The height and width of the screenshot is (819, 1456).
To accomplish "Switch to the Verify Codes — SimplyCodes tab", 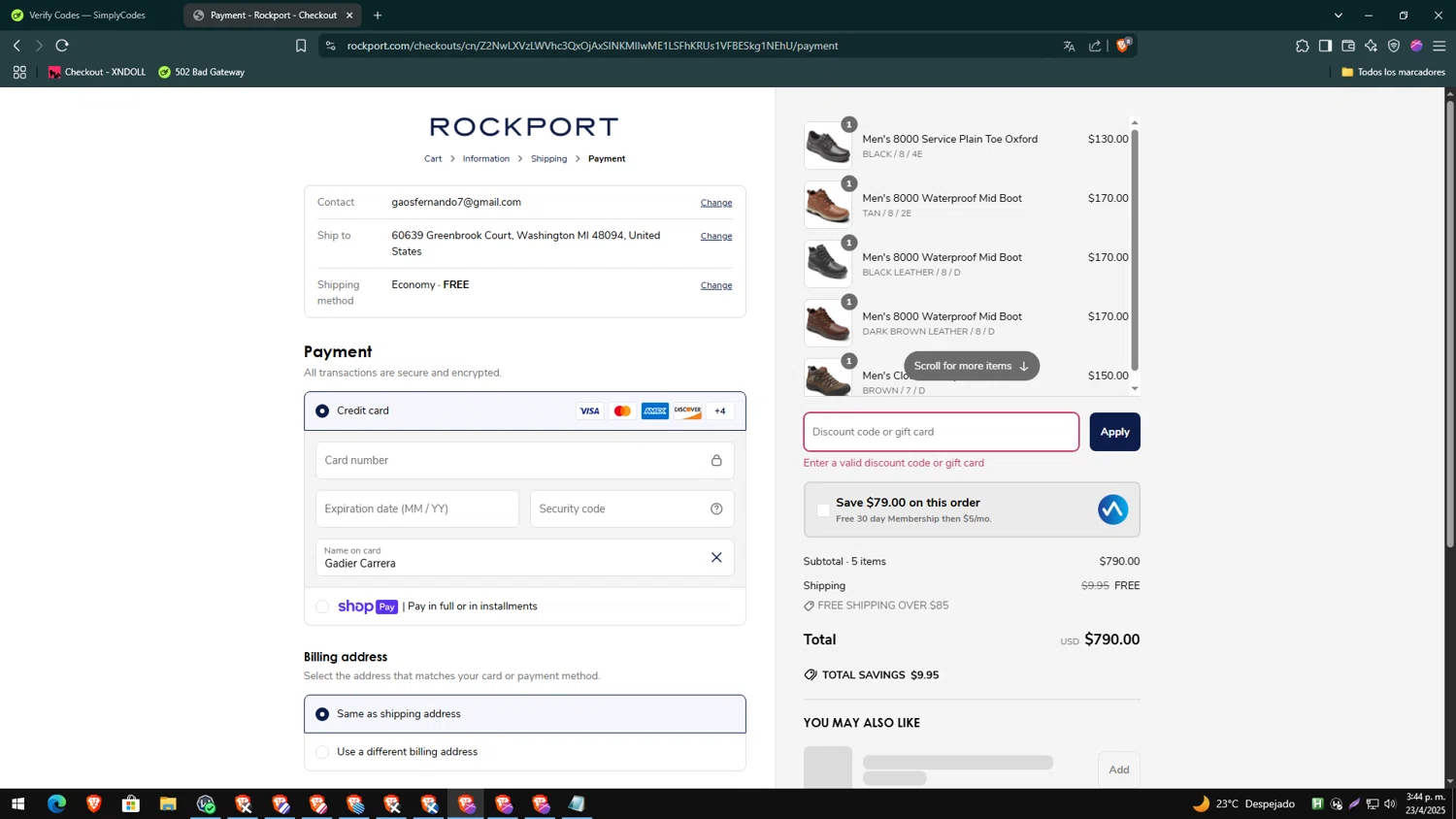I will coord(87,16).
